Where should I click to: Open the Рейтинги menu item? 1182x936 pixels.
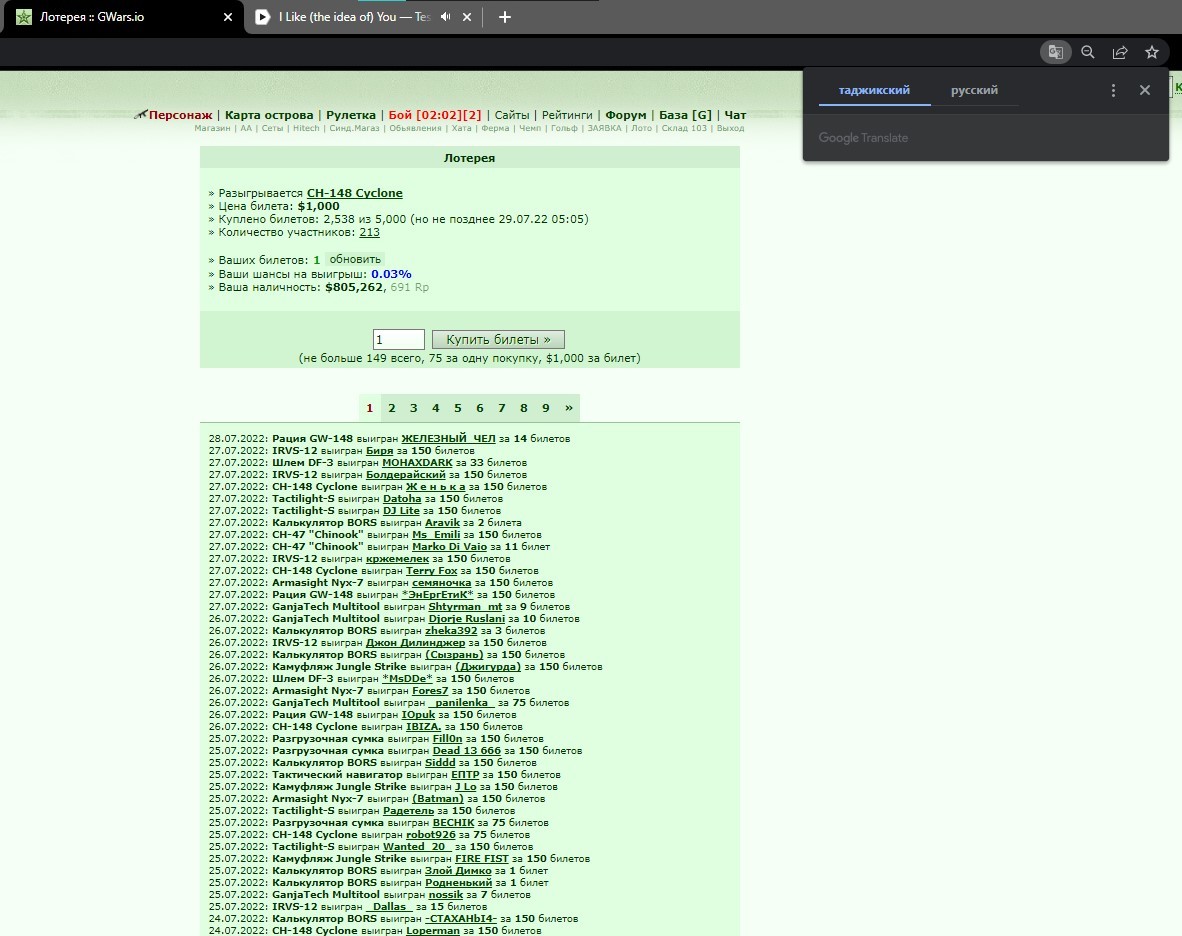pos(567,115)
